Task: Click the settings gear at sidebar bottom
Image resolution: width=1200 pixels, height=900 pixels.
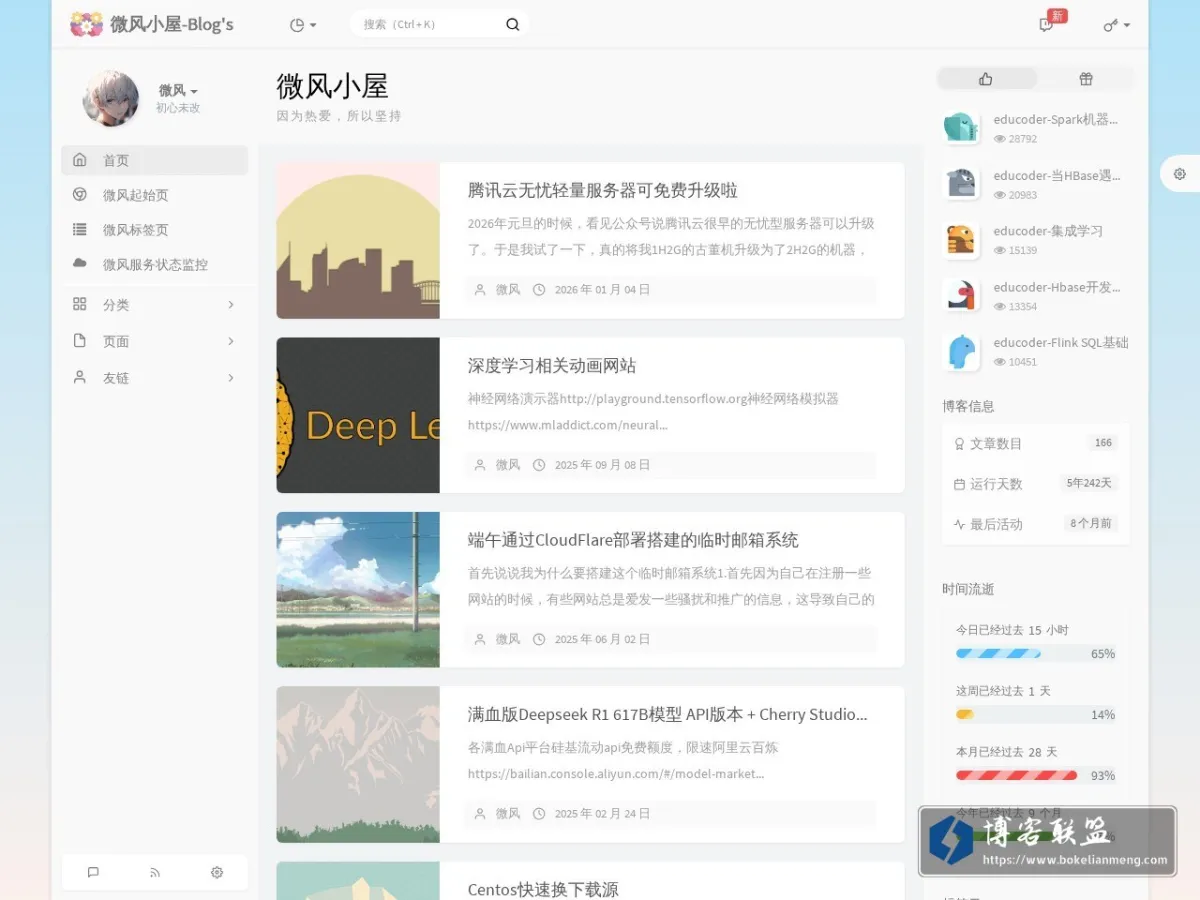Action: pyautogui.click(x=217, y=872)
